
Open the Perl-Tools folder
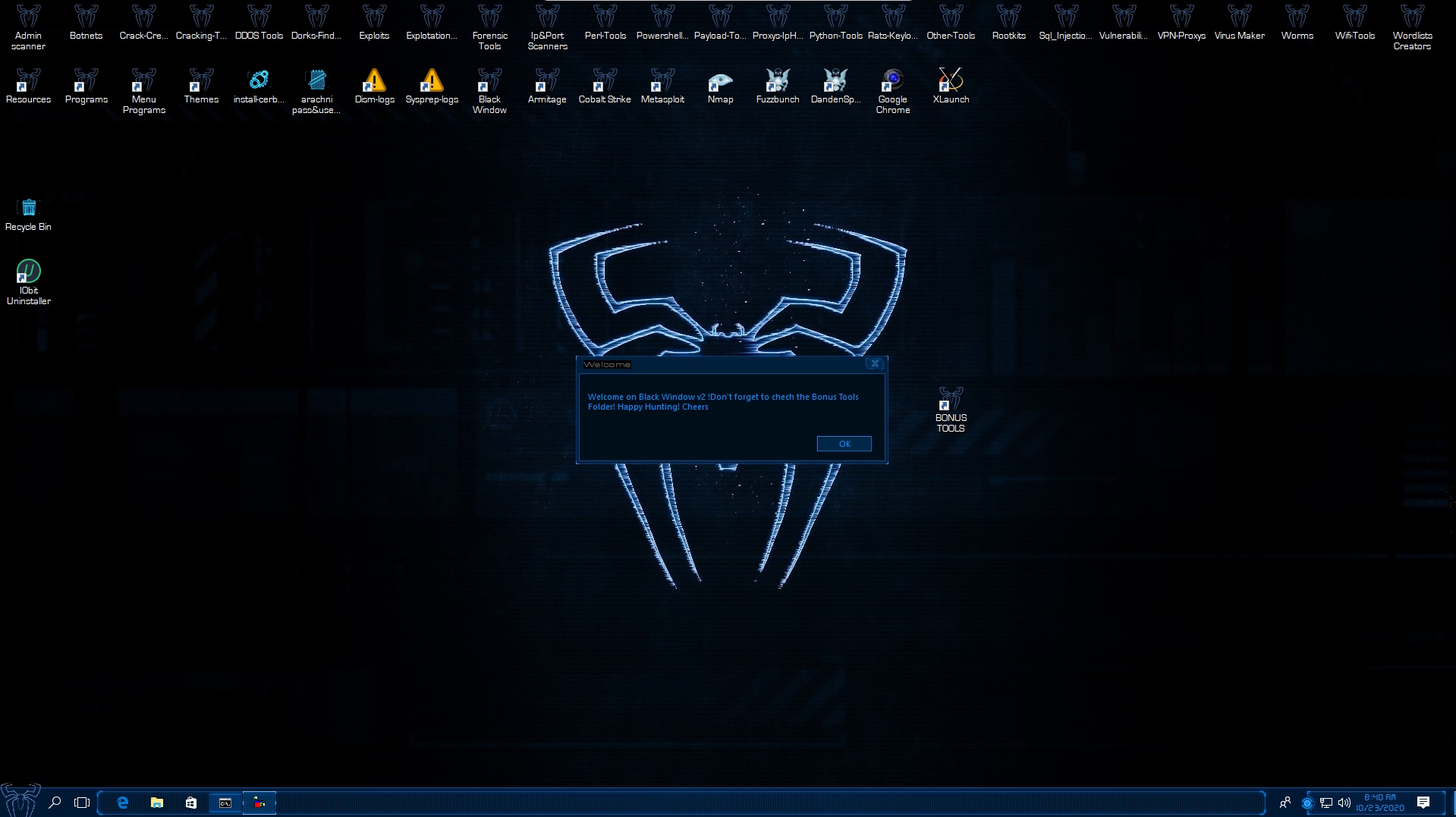pos(605,23)
